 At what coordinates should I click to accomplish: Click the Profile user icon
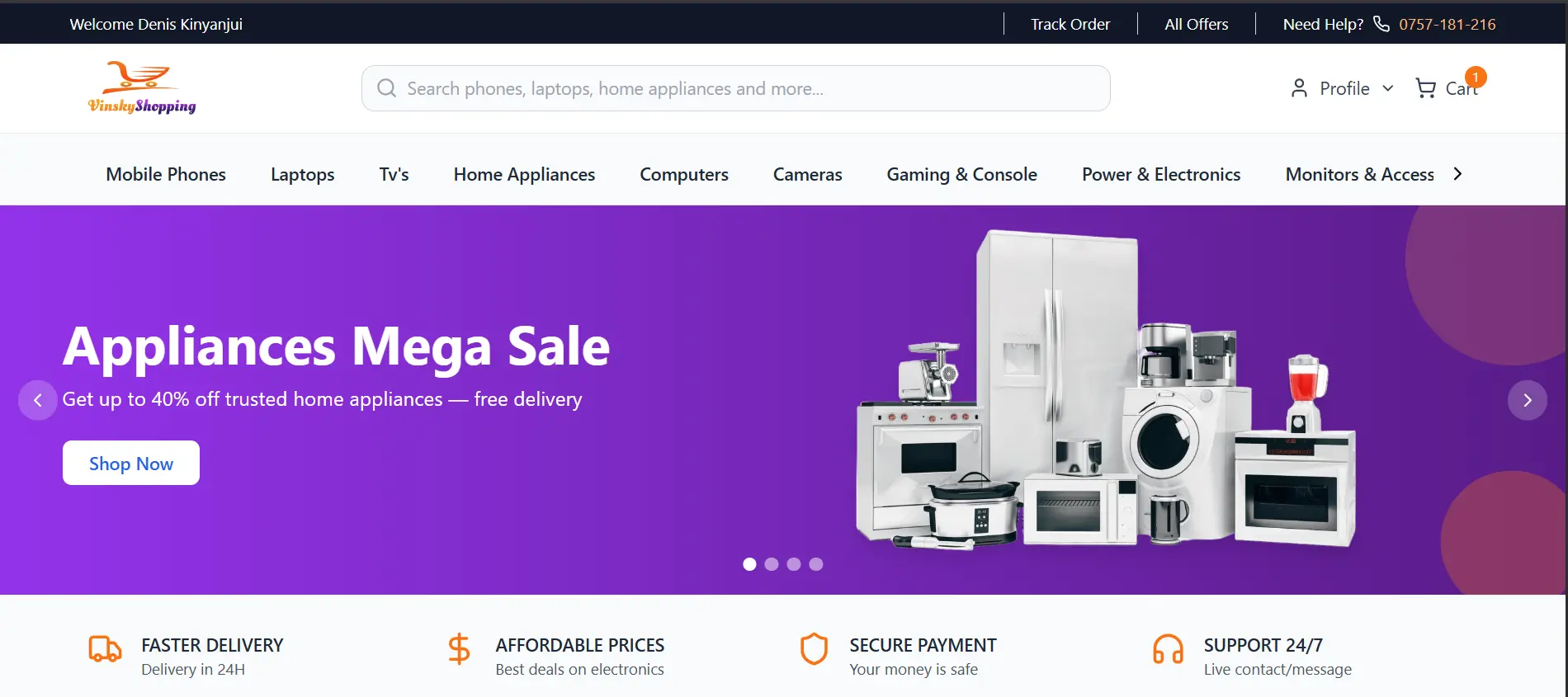coord(1299,88)
